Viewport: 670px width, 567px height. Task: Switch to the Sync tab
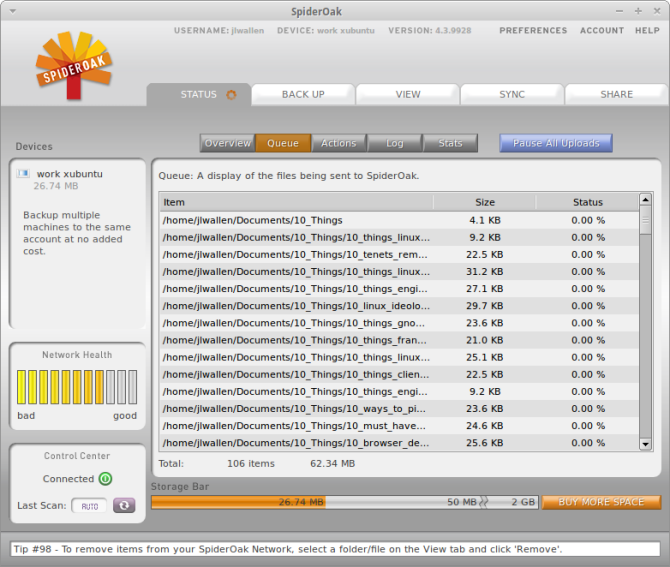point(512,94)
